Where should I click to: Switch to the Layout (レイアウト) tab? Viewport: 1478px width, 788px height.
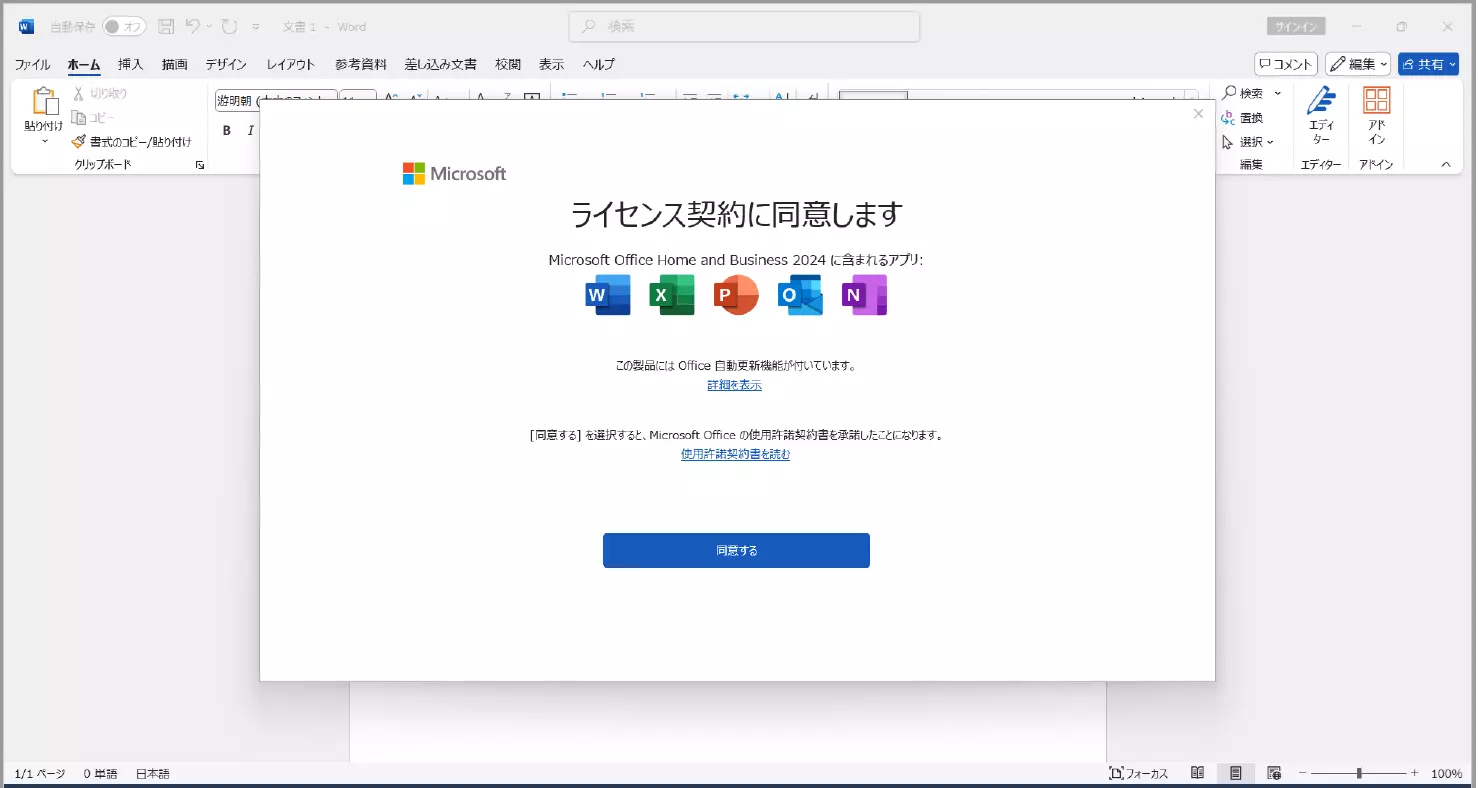click(290, 64)
